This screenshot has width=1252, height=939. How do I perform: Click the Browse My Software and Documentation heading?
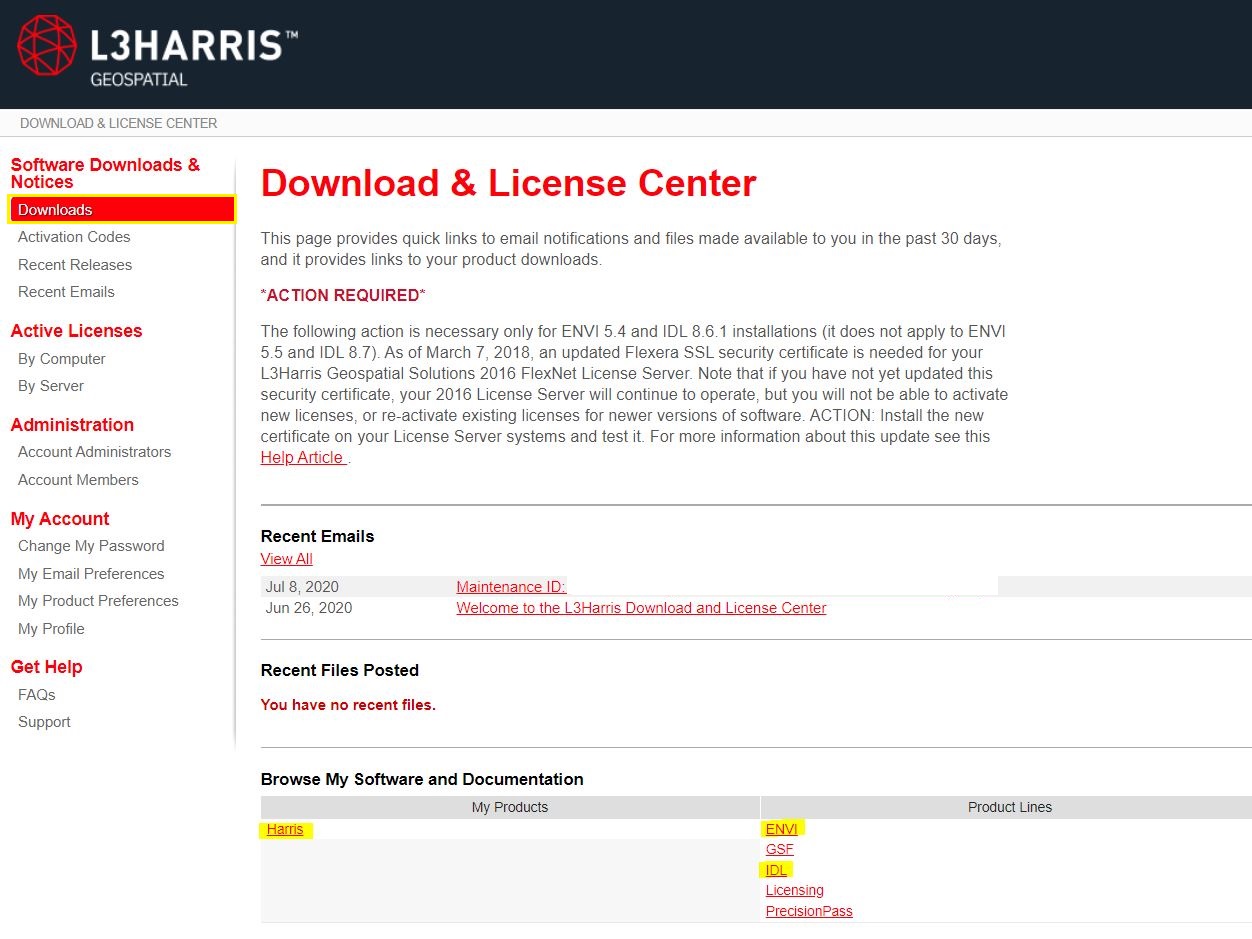[x=422, y=779]
